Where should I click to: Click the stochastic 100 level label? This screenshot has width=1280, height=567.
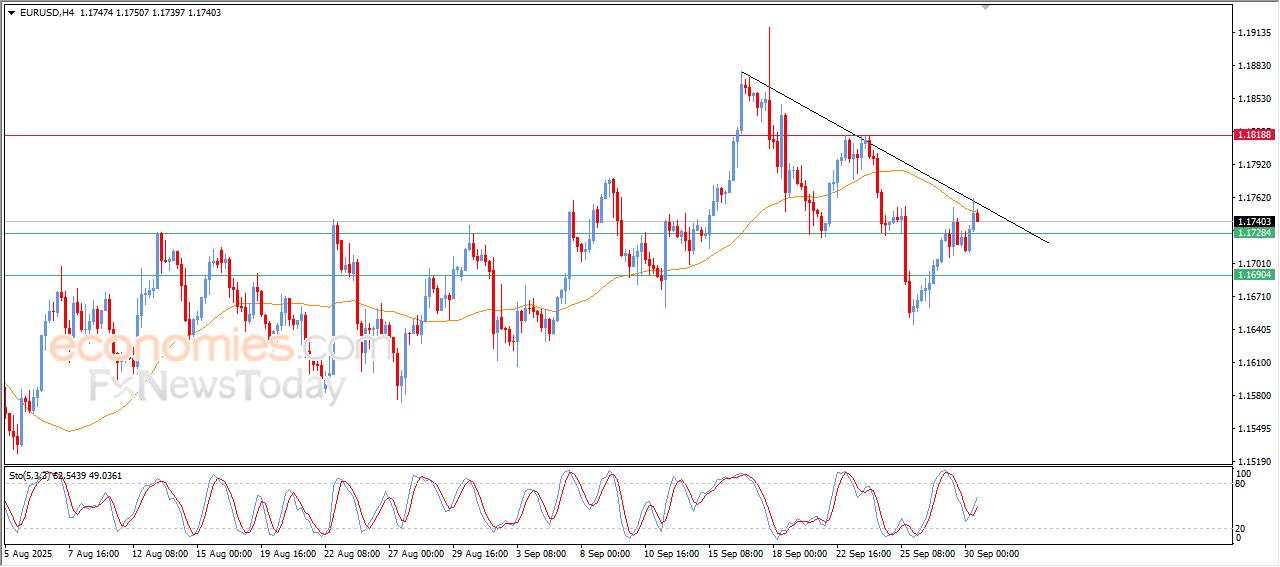[1245, 473]
